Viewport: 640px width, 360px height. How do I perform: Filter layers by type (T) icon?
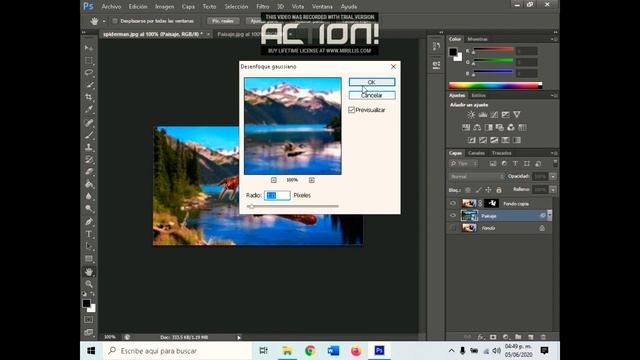coord(515,164)
